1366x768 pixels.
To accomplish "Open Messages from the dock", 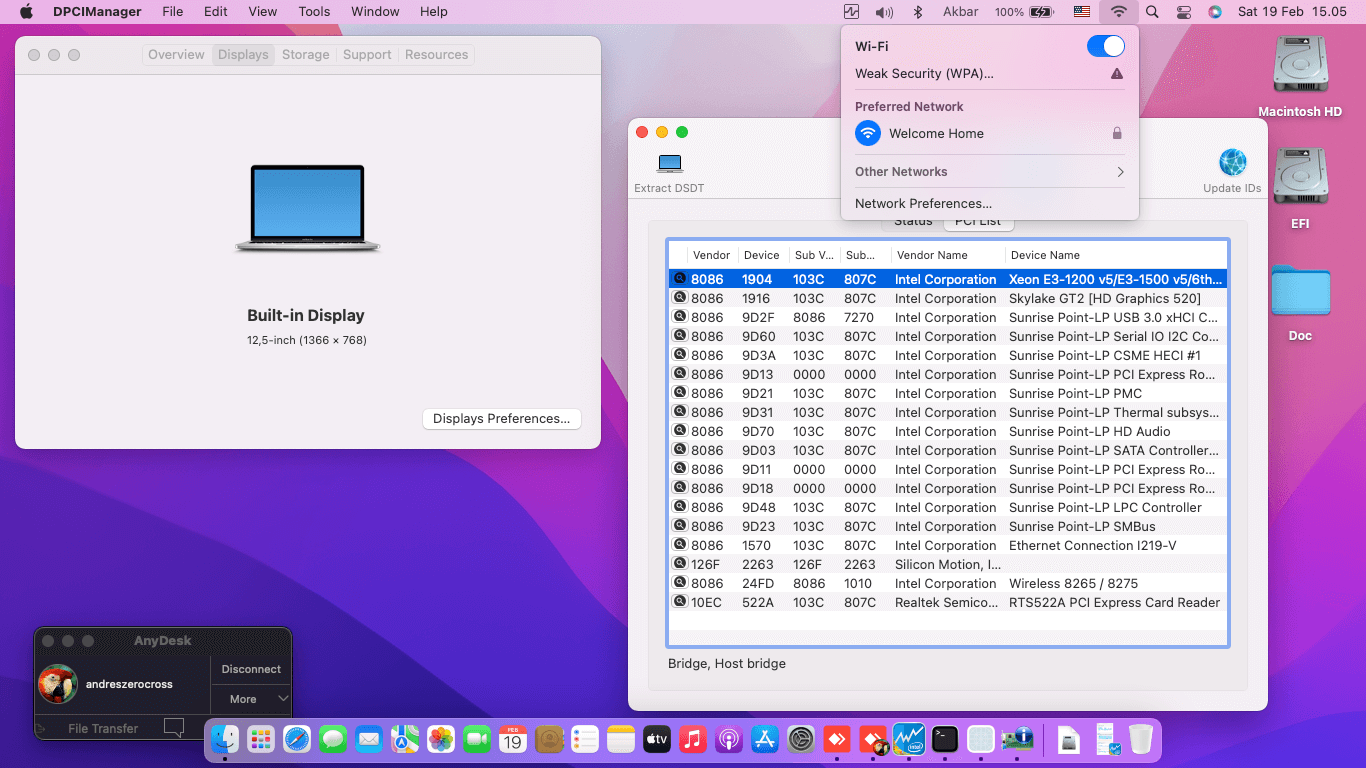I will [333, 739].
